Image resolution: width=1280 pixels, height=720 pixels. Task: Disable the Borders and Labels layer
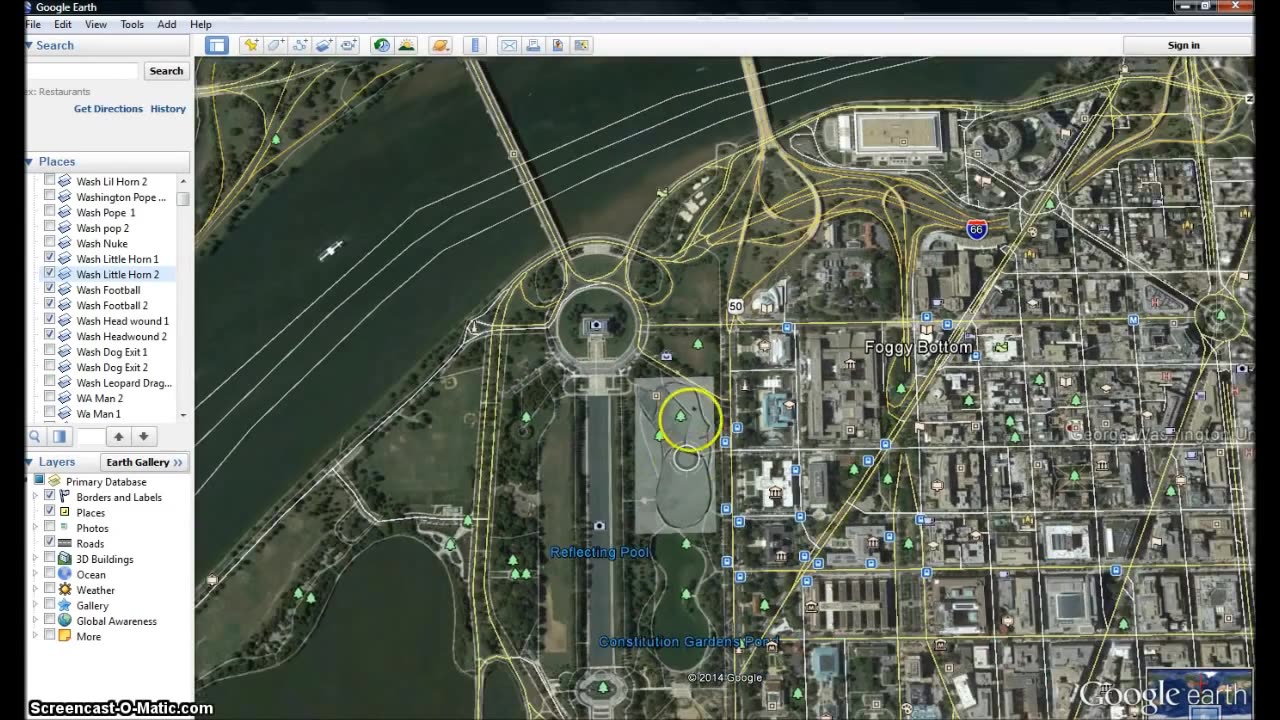(49, 497)
